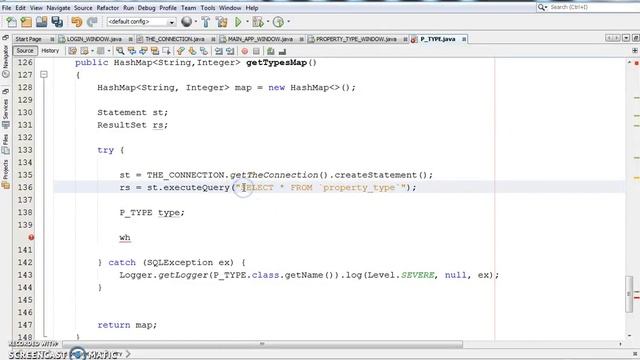Click the red Start Macro Recording icon
The width and height of the screenshot is (640, 360).
click(244, 51)
